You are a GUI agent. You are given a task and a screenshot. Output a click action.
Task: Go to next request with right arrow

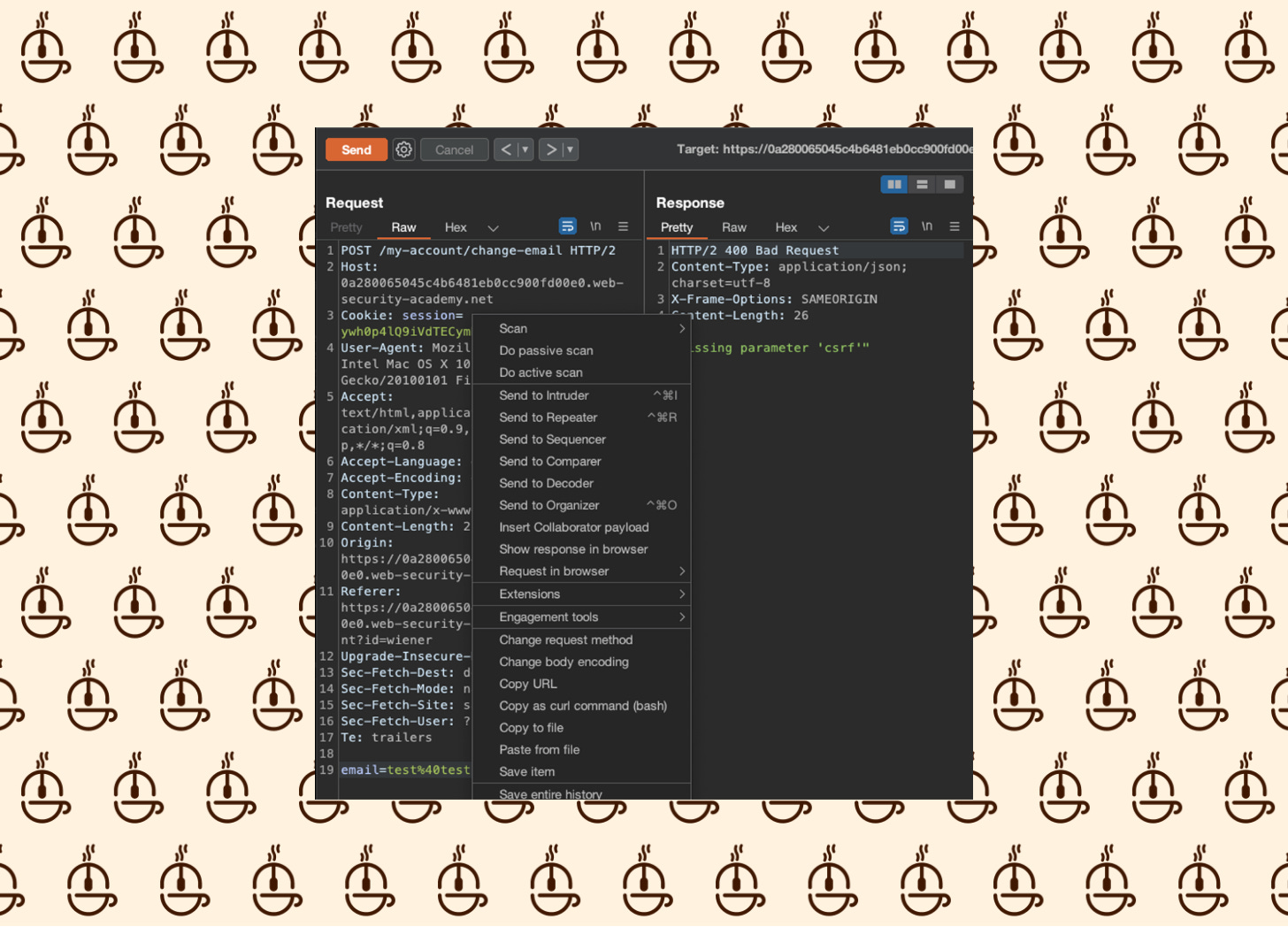(551, 149)
